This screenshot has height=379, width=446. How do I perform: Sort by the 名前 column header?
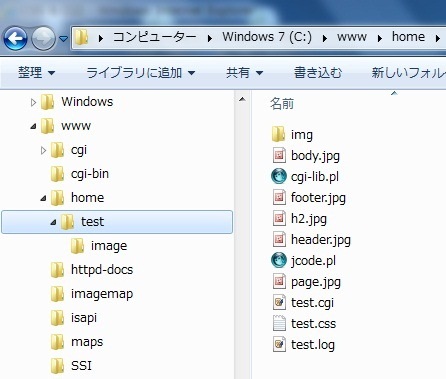pos(282,104)
